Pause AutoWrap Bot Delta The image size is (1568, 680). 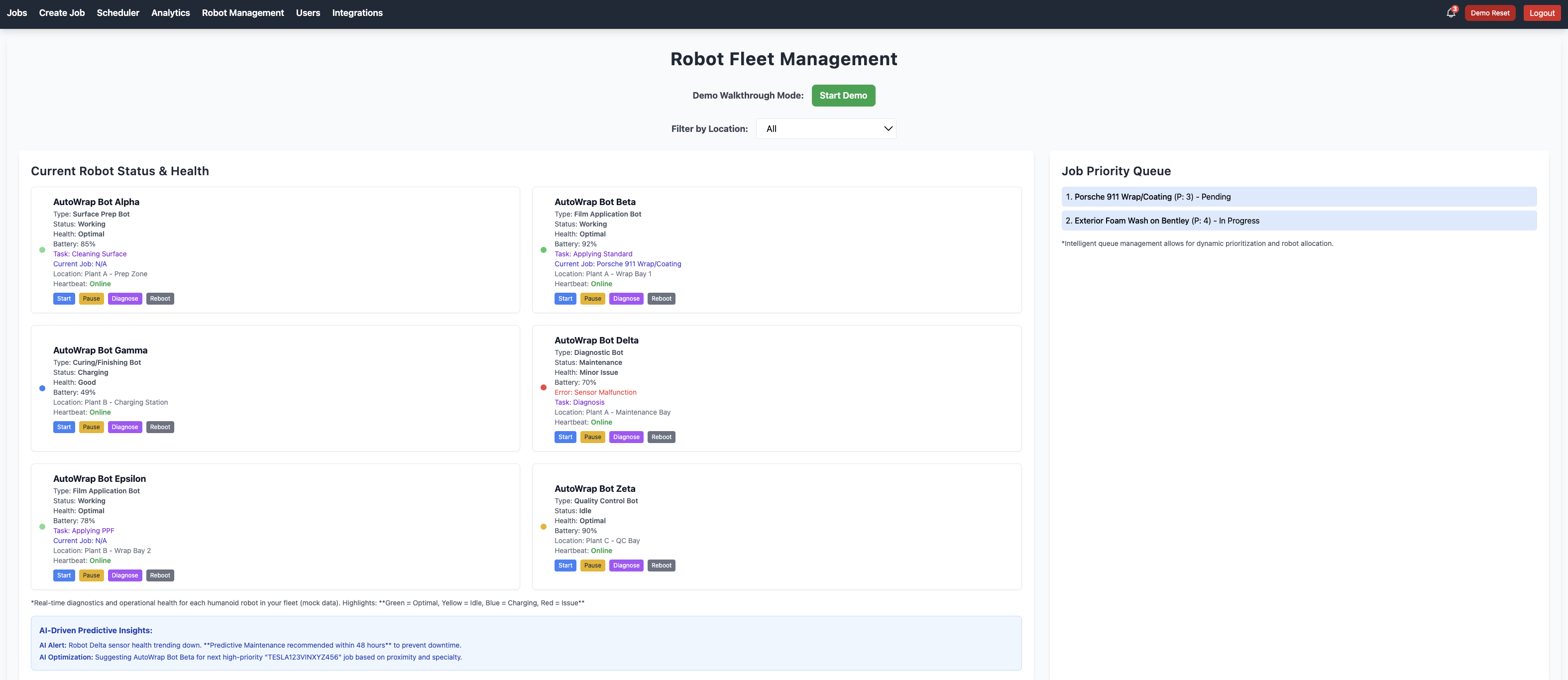593,437
